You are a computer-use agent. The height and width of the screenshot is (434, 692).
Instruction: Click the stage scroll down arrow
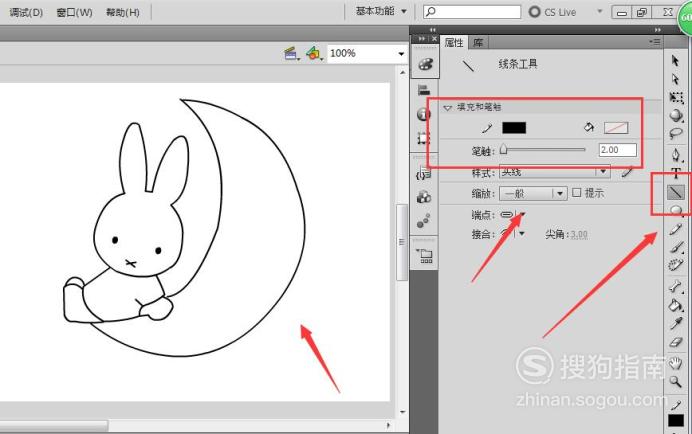[402, 412]
